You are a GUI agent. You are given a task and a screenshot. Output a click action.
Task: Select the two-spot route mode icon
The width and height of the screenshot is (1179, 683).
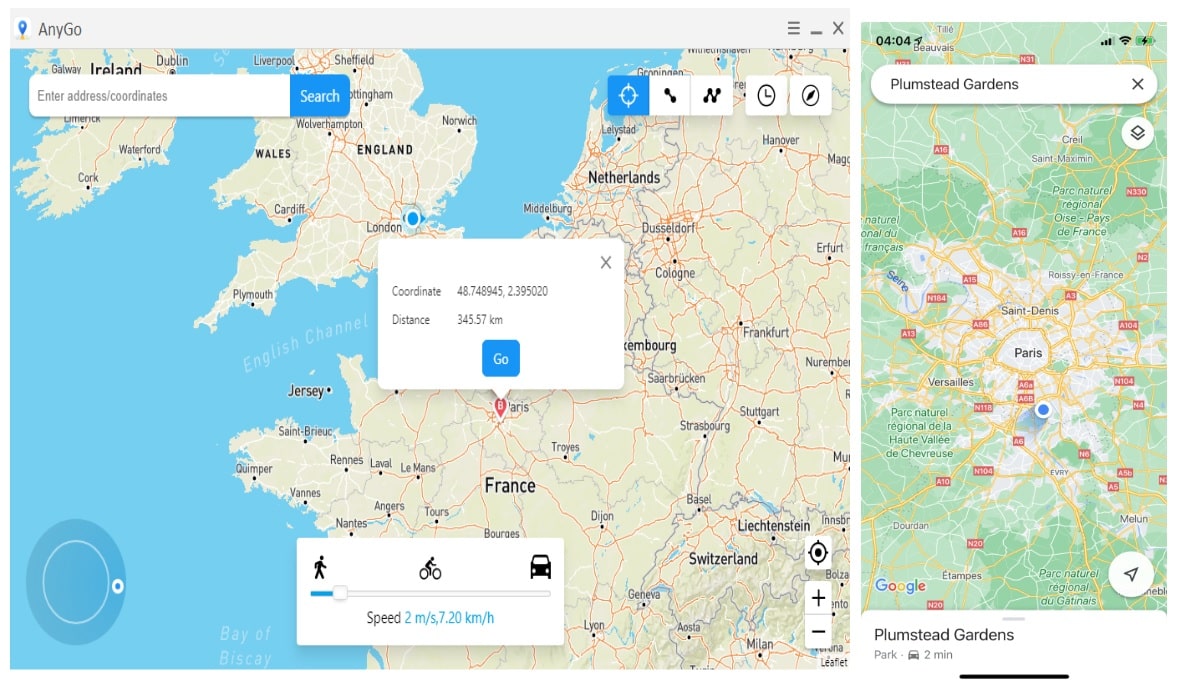coord(670,96)
